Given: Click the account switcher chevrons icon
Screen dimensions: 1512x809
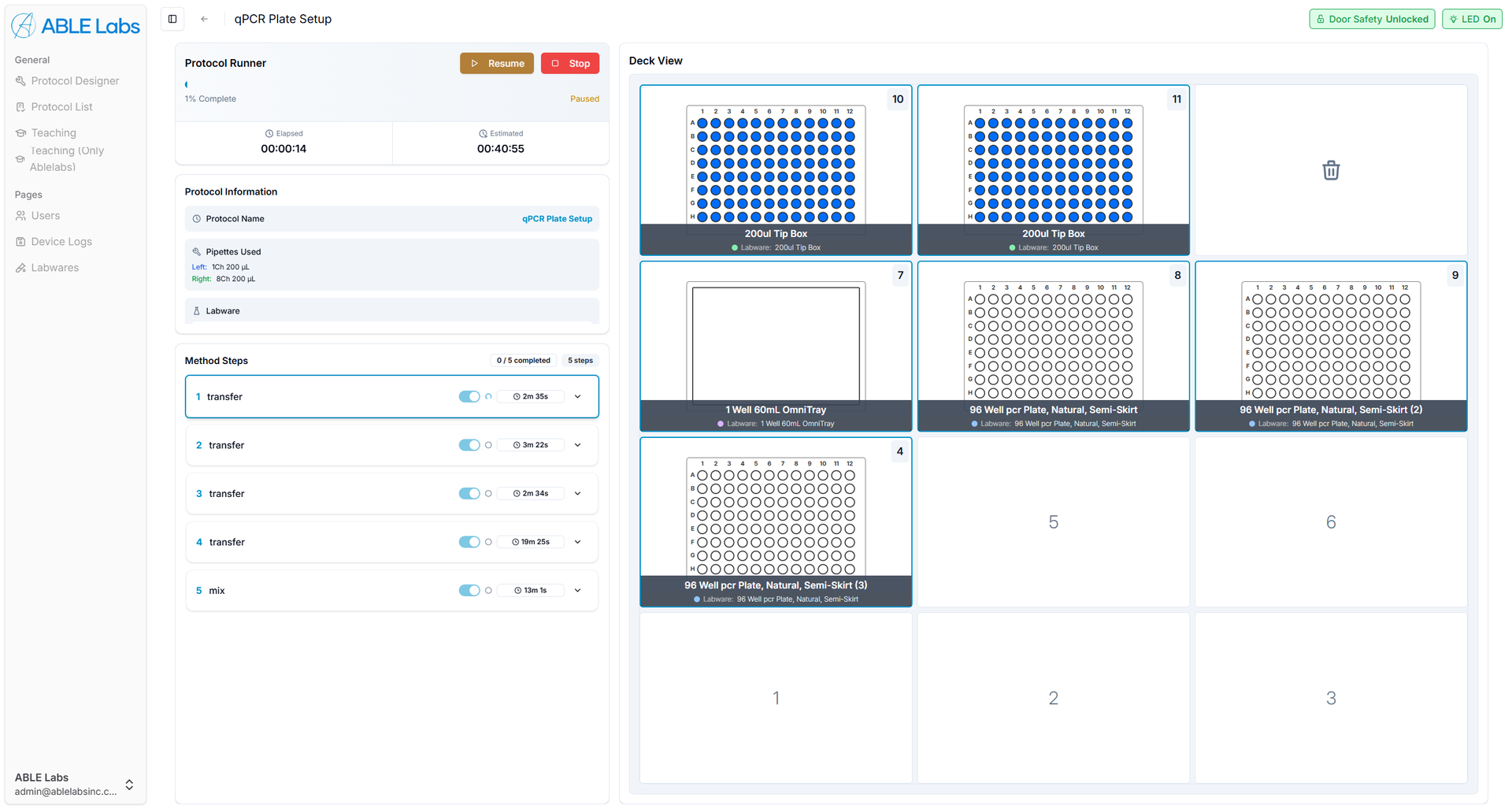Looking at the screenshot, I should tap(129, 785).
